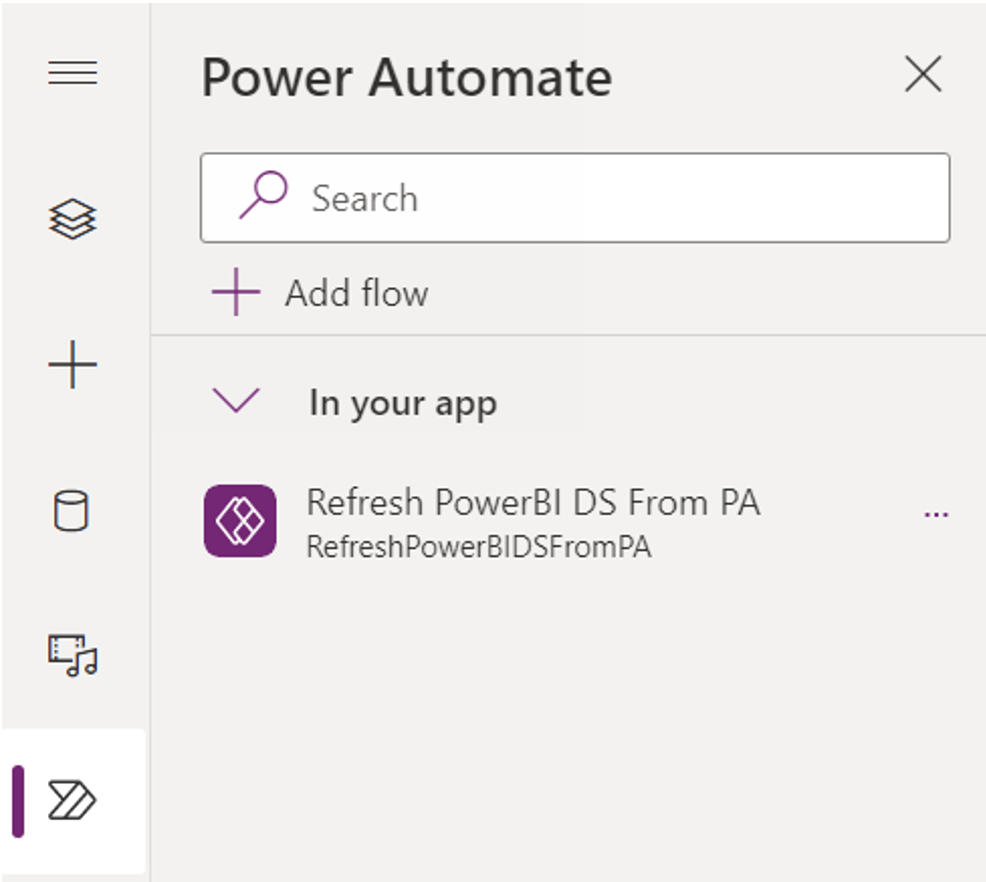Open the Data pane cylinder icon
This screenshot has width=986, height=882.
click(72, 511)
